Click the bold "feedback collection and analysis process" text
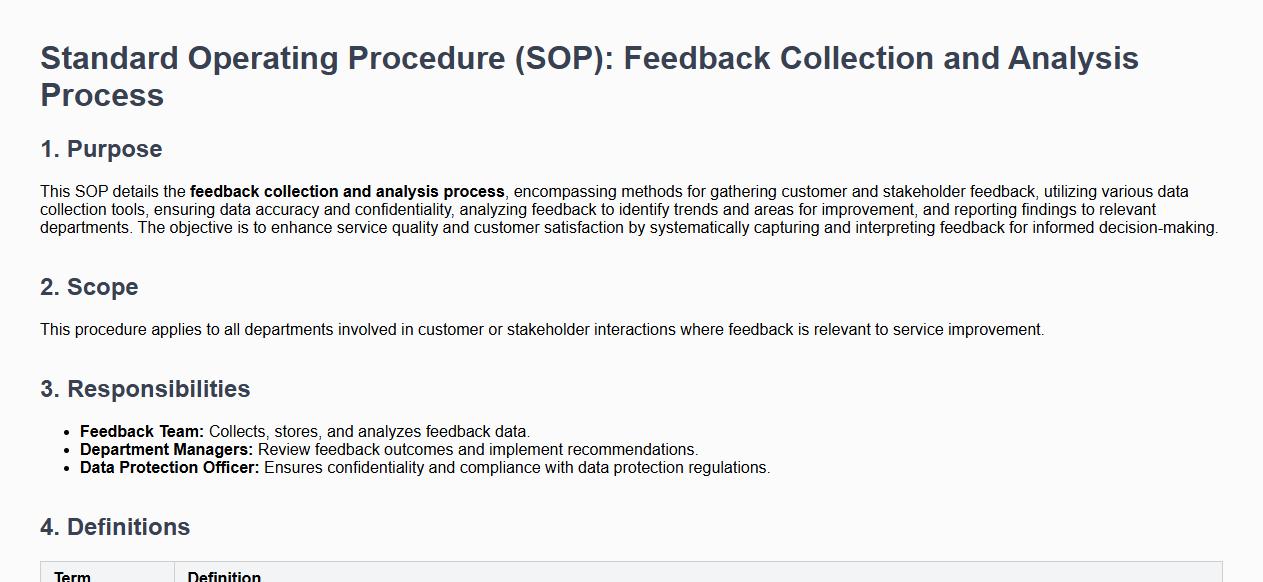This screenshot has height=582, width=1263. click(347, 191)
